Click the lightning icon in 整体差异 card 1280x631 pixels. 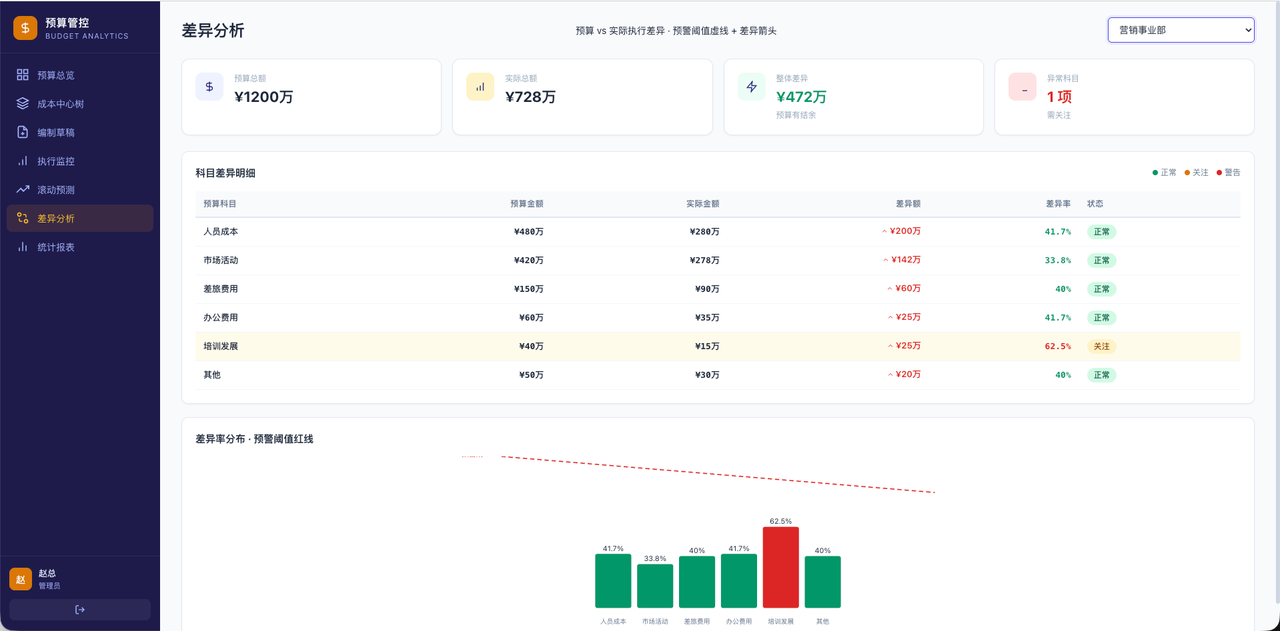click(752, 87)
